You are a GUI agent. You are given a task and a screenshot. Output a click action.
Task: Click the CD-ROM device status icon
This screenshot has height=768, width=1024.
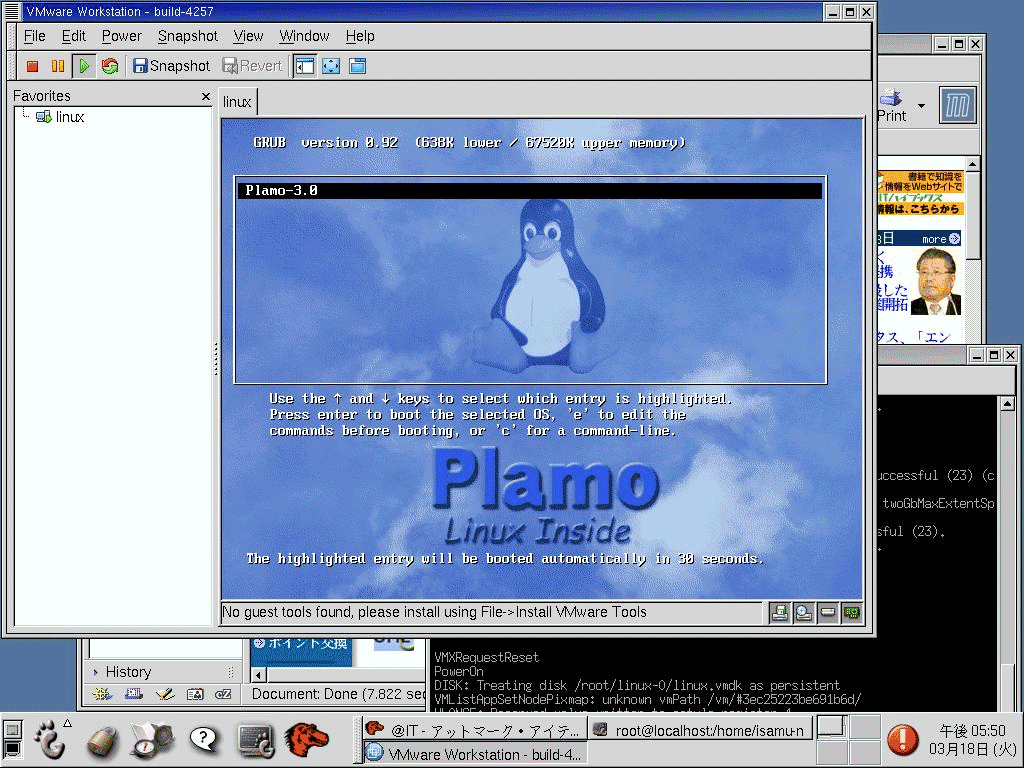[x=804, y=613]
